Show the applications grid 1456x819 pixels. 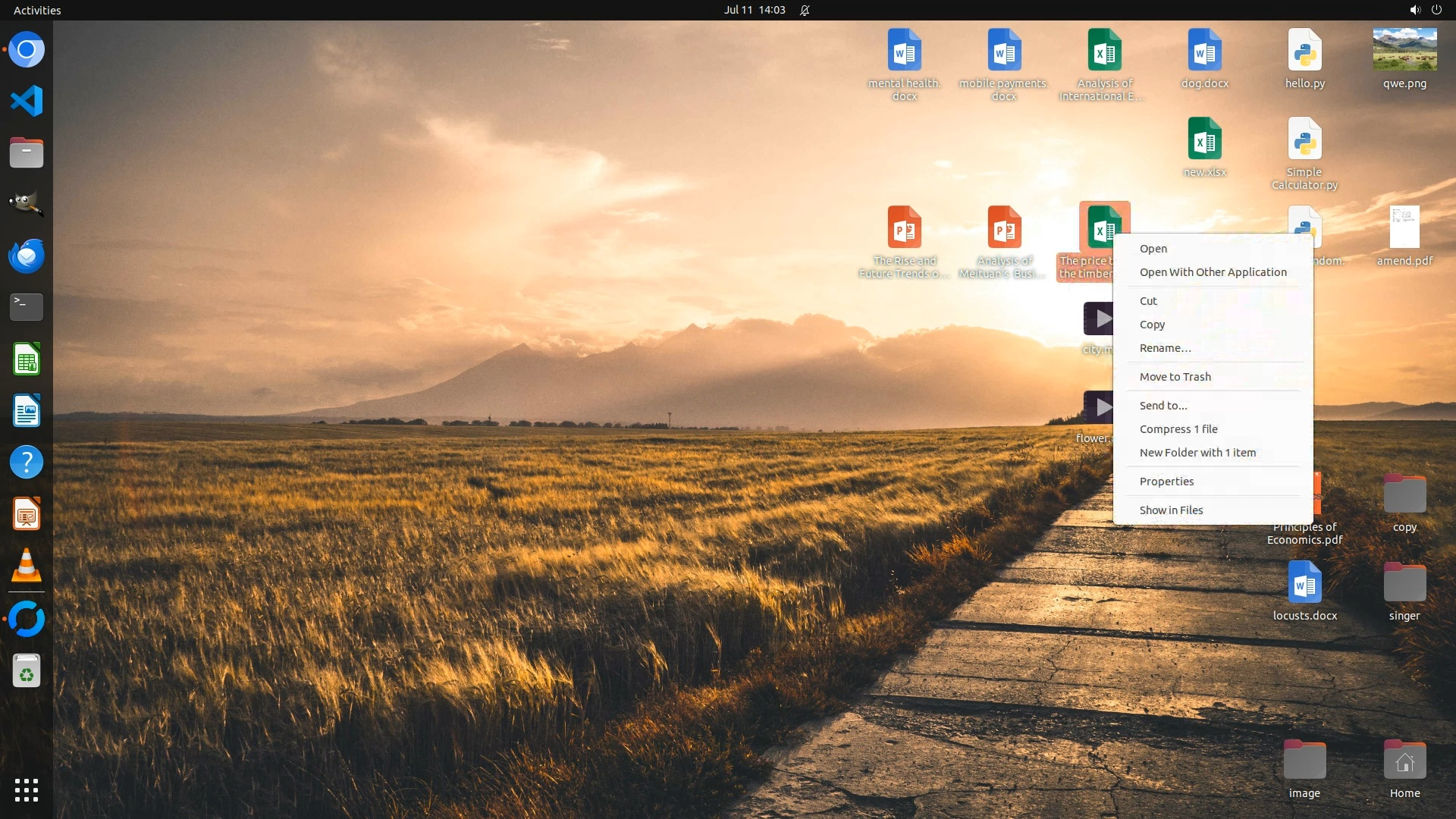[x=27, y=789]
